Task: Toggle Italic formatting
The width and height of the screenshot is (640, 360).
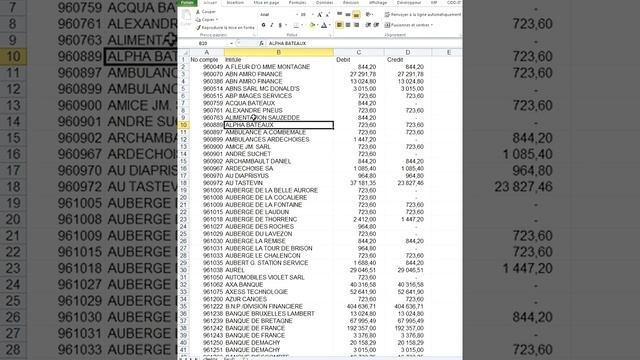Action: point(271,25)
